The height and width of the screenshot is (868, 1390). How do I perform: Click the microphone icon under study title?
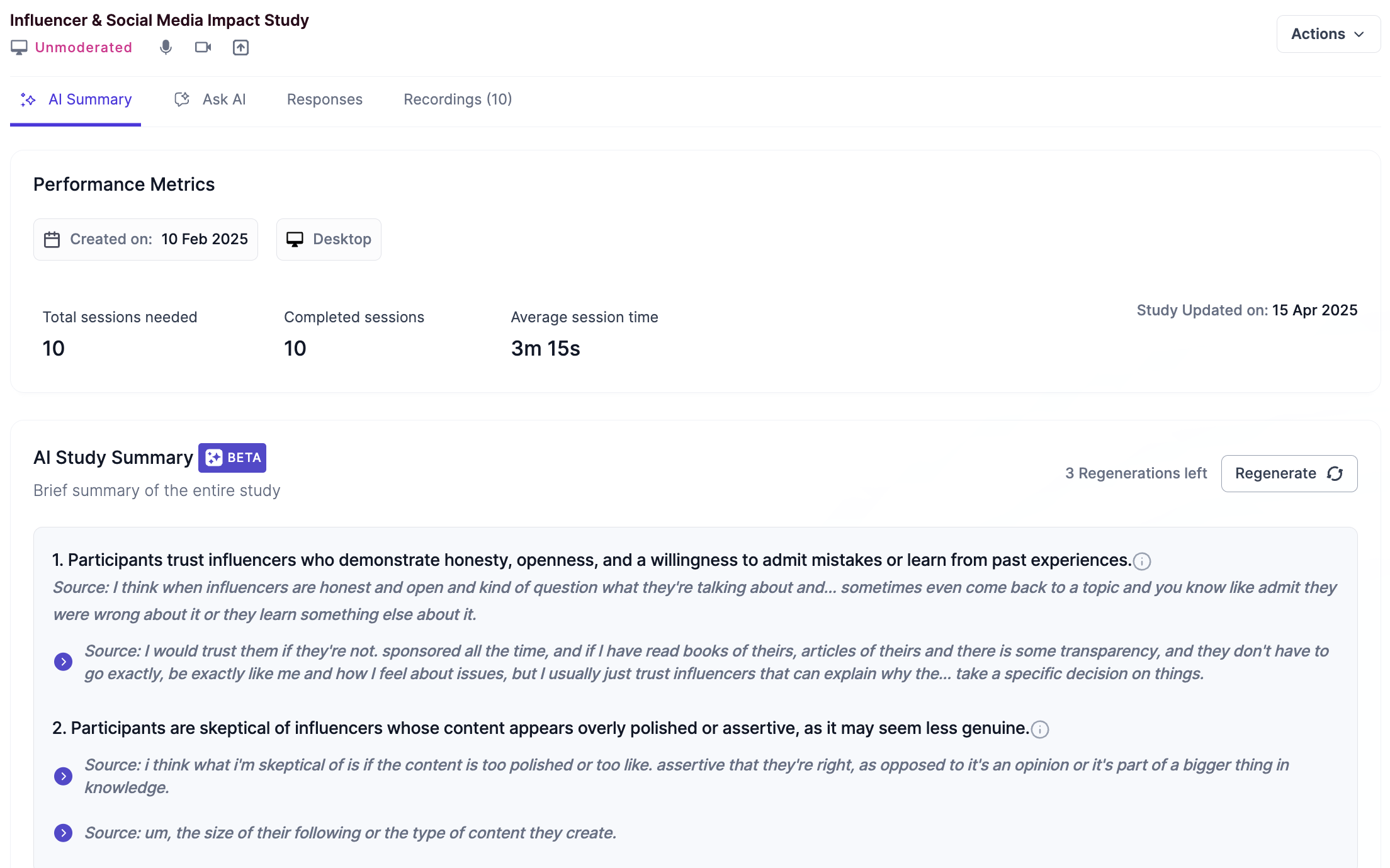166,47
